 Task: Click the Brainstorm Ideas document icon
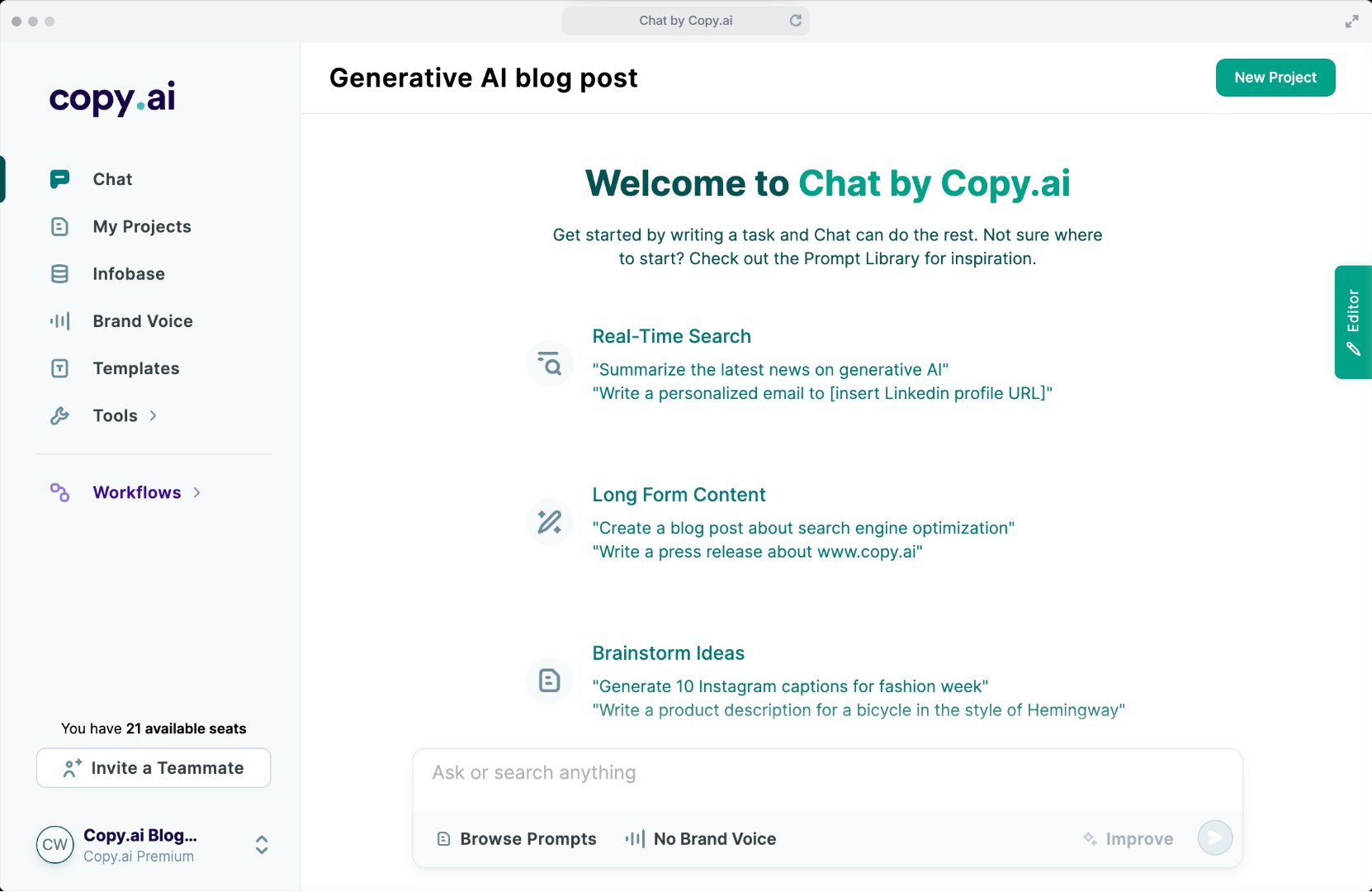tap(548, 680)
